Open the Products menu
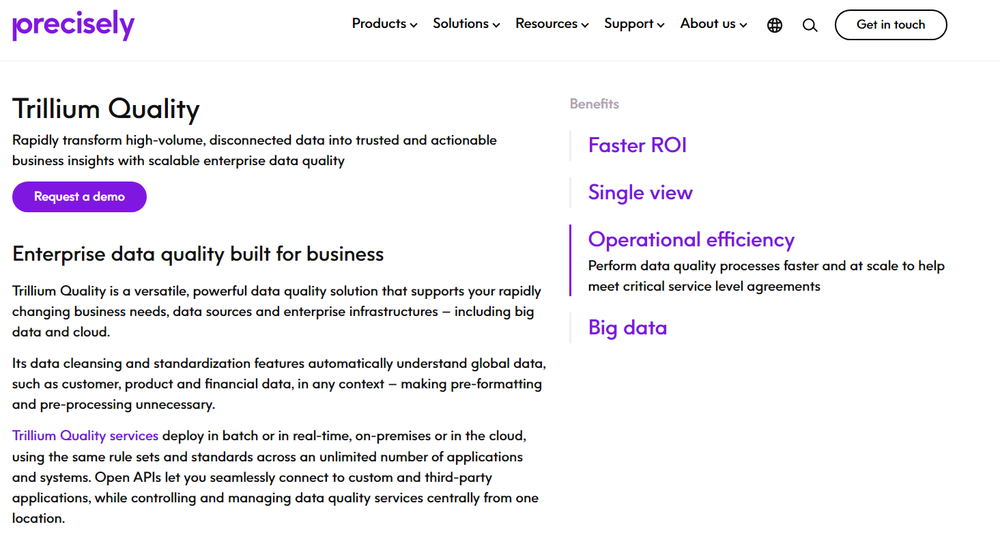 click(385, 24)
